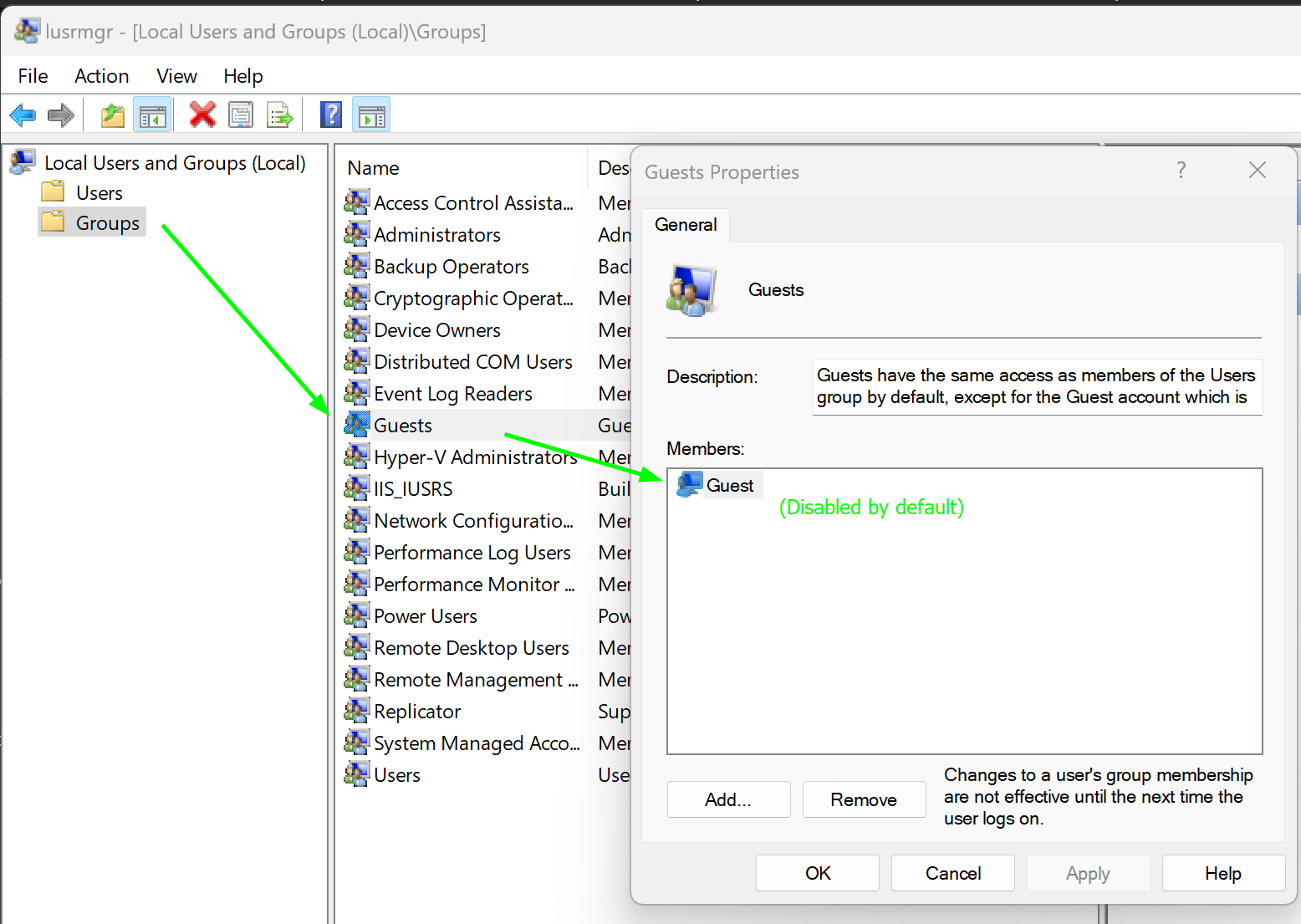Click the Backup Operators group icon
This screenshot has height=924, width=1301.
pos(357,266)
